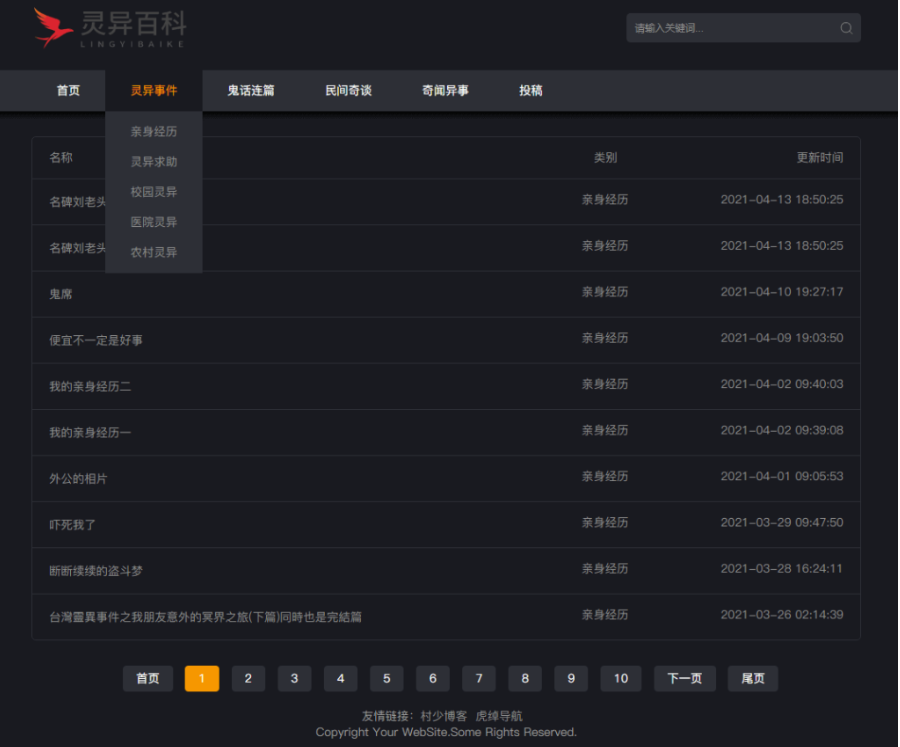Click the category cell in 吓死我了 row
This screenshot has height=747, width=900.
[605, 522]
